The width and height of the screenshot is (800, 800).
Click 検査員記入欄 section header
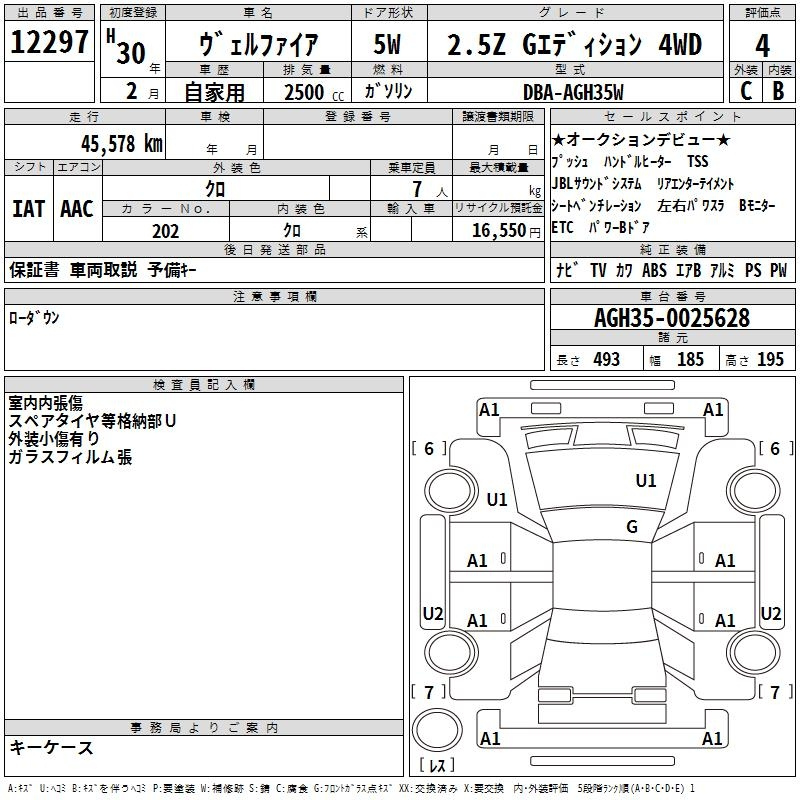[204, 385]
